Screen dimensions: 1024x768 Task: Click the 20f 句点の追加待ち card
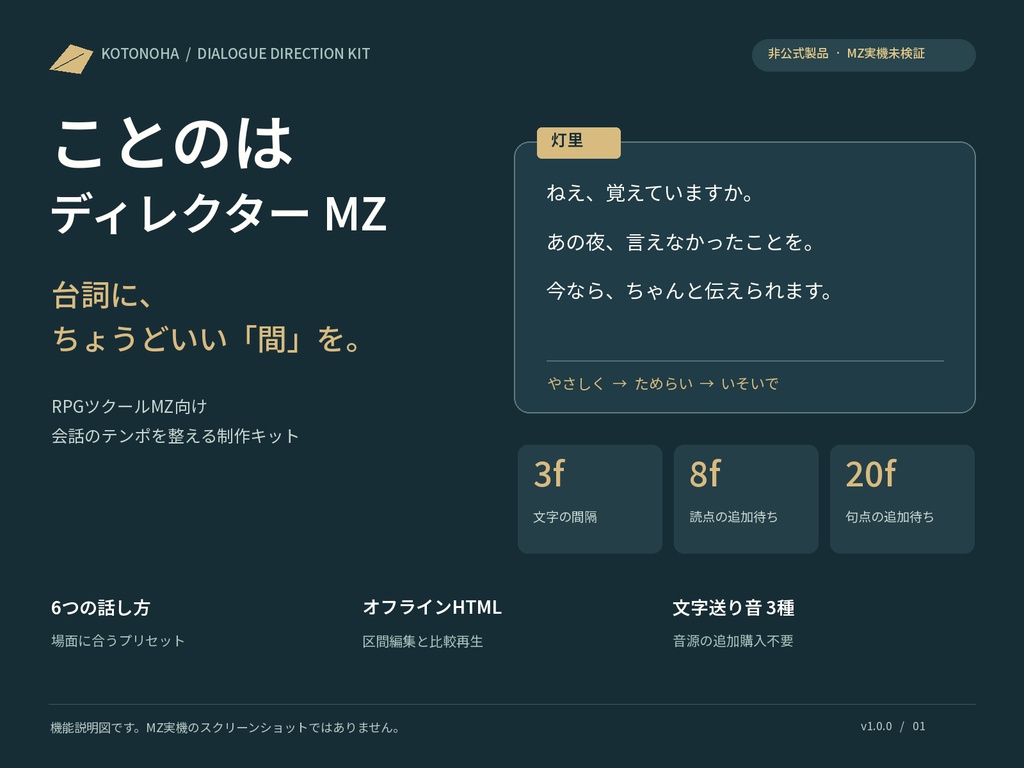pyautogui.click(x=902, y=499)
